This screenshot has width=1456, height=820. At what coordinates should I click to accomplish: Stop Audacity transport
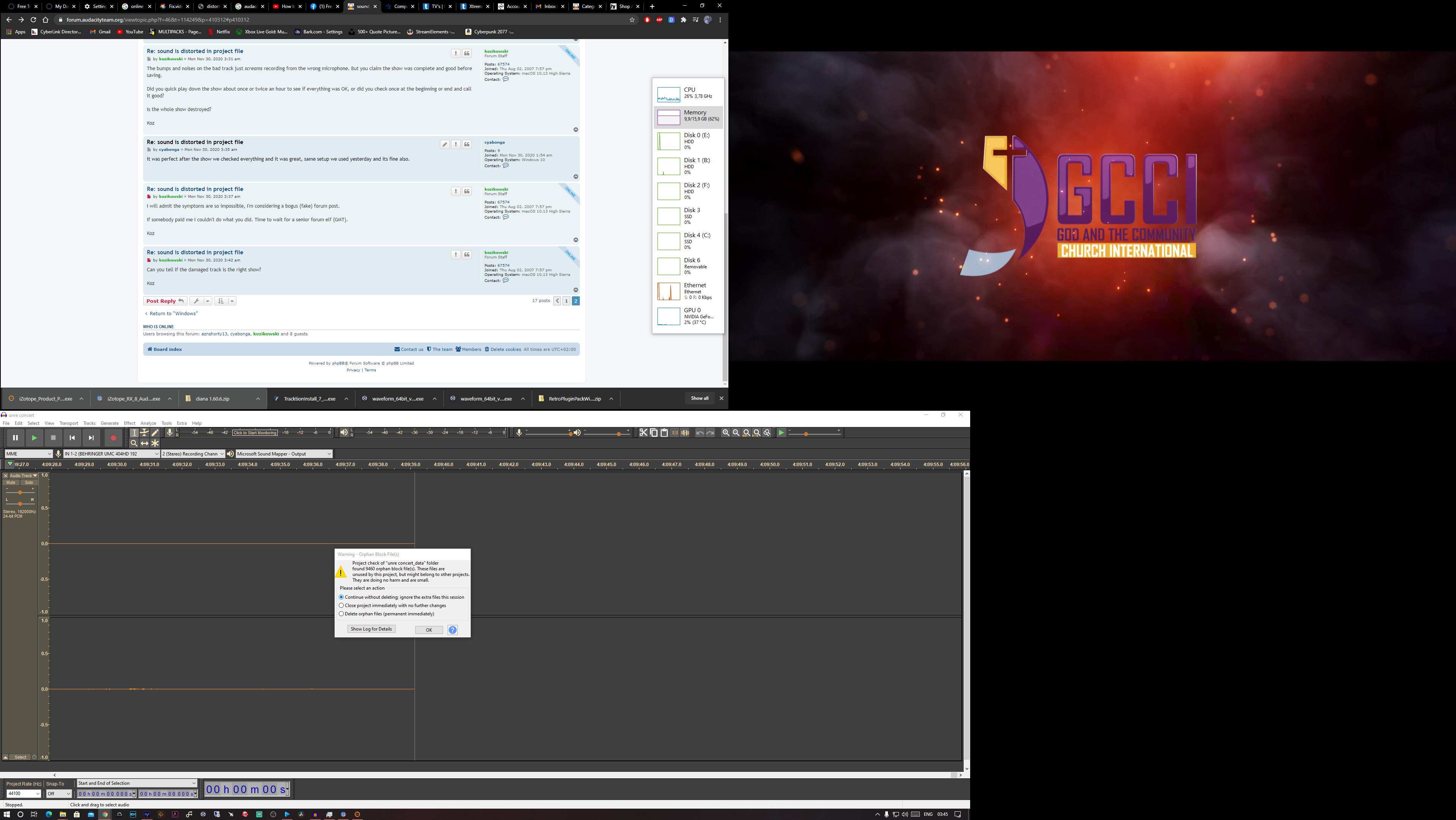53,437
